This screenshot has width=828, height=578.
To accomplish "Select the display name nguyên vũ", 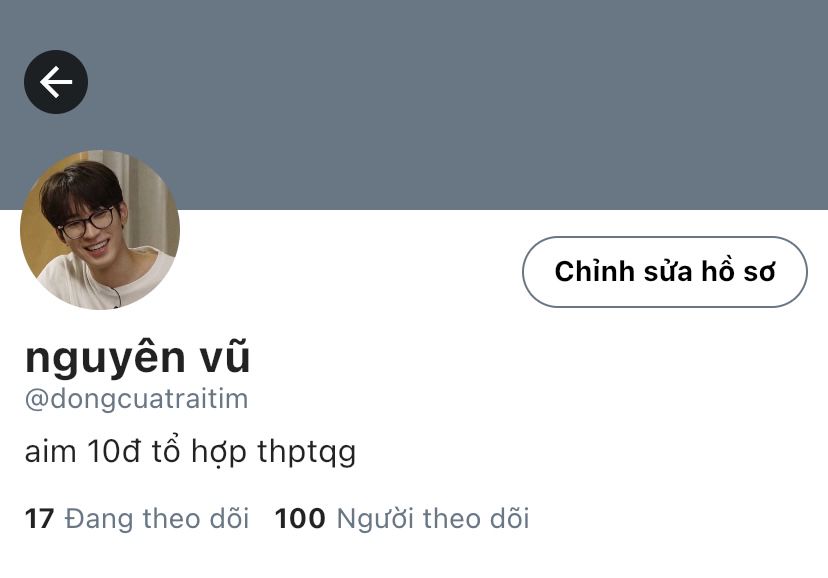I will point(137,357).
